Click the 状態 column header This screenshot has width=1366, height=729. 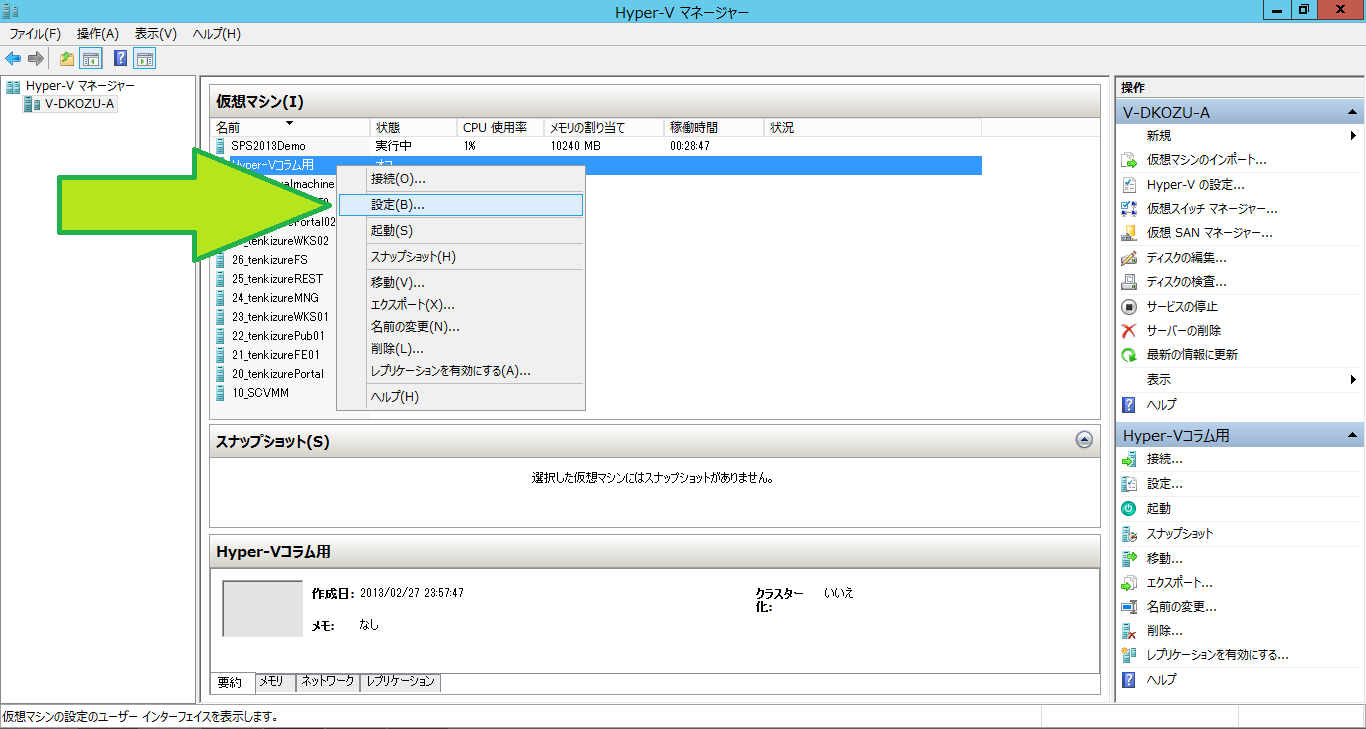[x=414, y=128]
